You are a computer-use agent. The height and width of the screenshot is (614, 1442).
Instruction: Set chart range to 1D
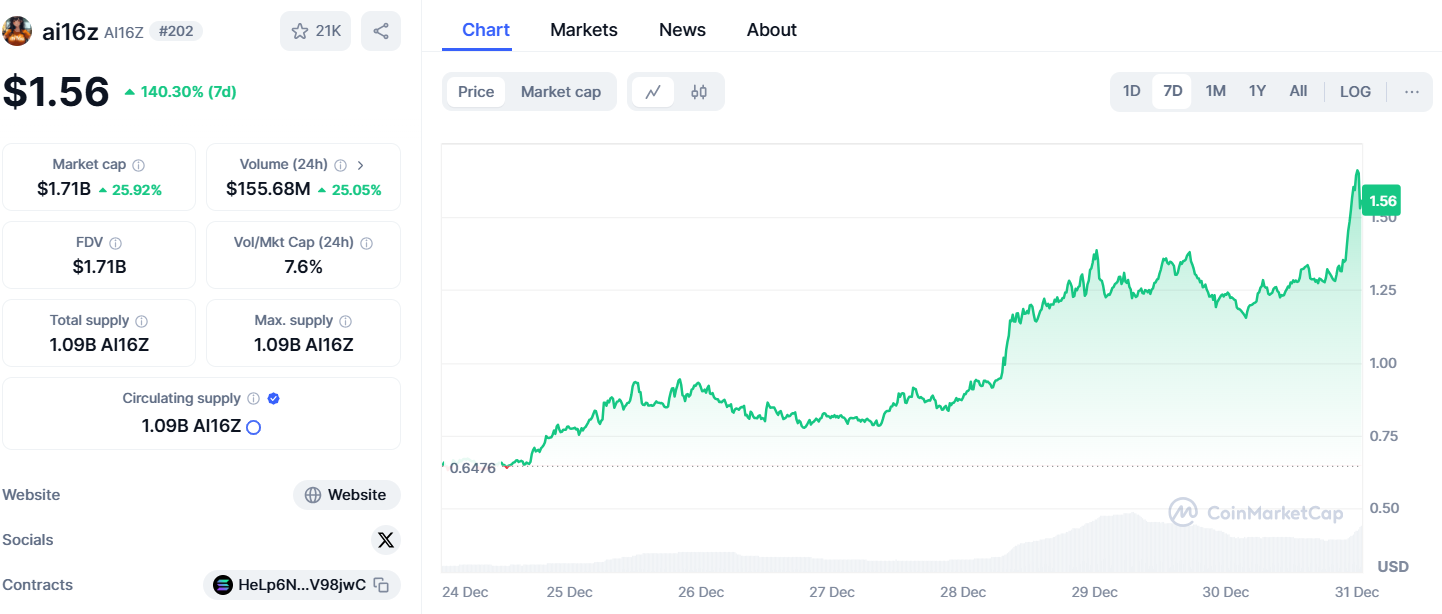1131,91
